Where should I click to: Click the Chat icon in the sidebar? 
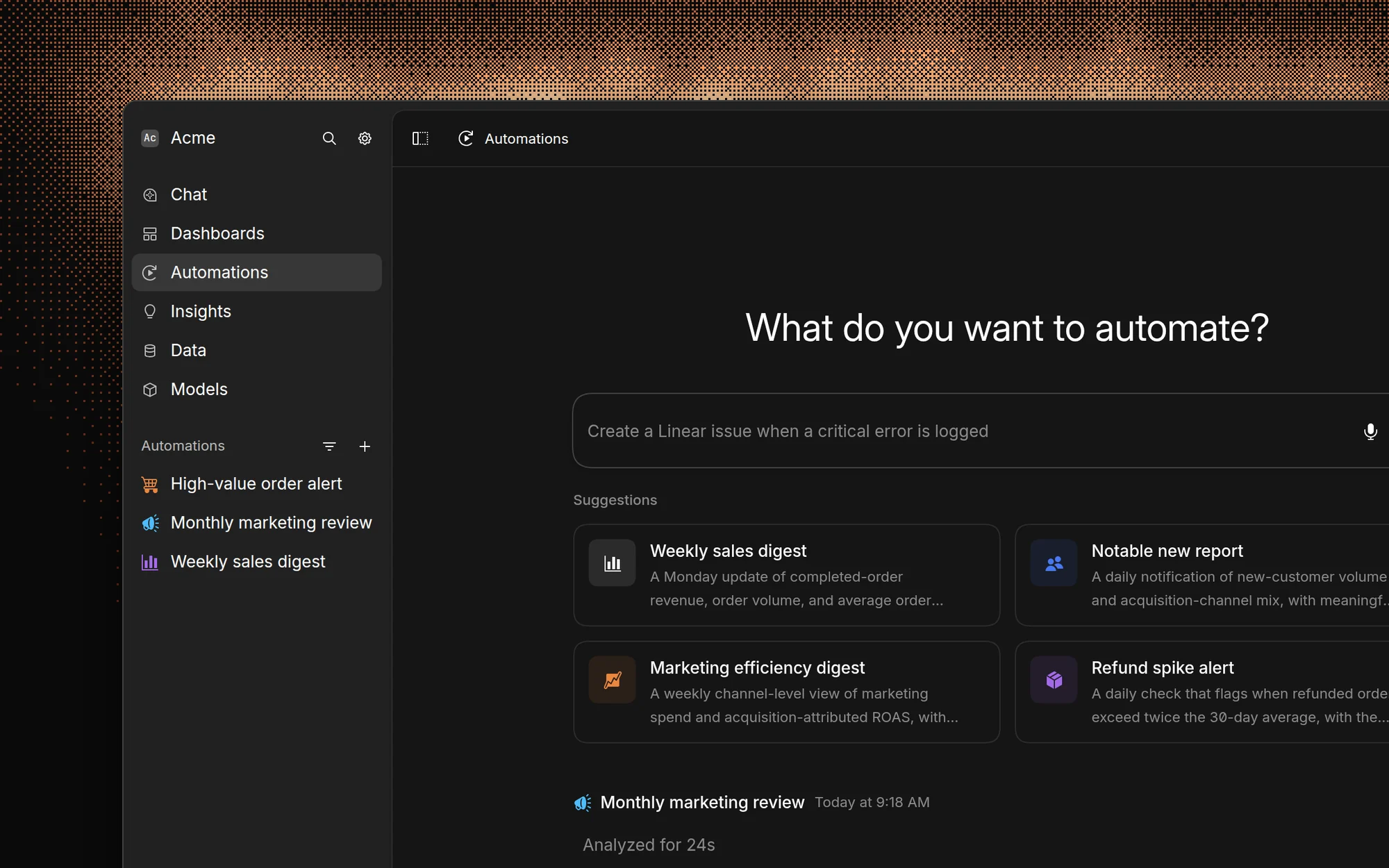click(150, 195)
